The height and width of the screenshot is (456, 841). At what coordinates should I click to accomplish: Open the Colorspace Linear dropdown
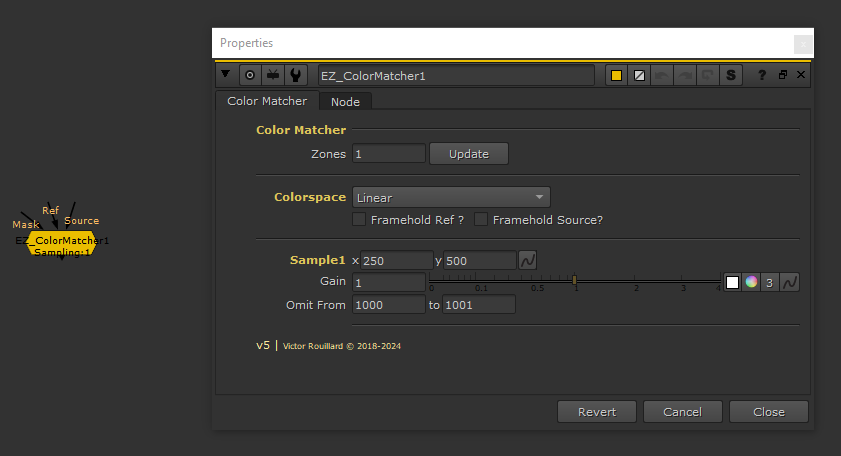pyautogui.click(x=451, y=197)
